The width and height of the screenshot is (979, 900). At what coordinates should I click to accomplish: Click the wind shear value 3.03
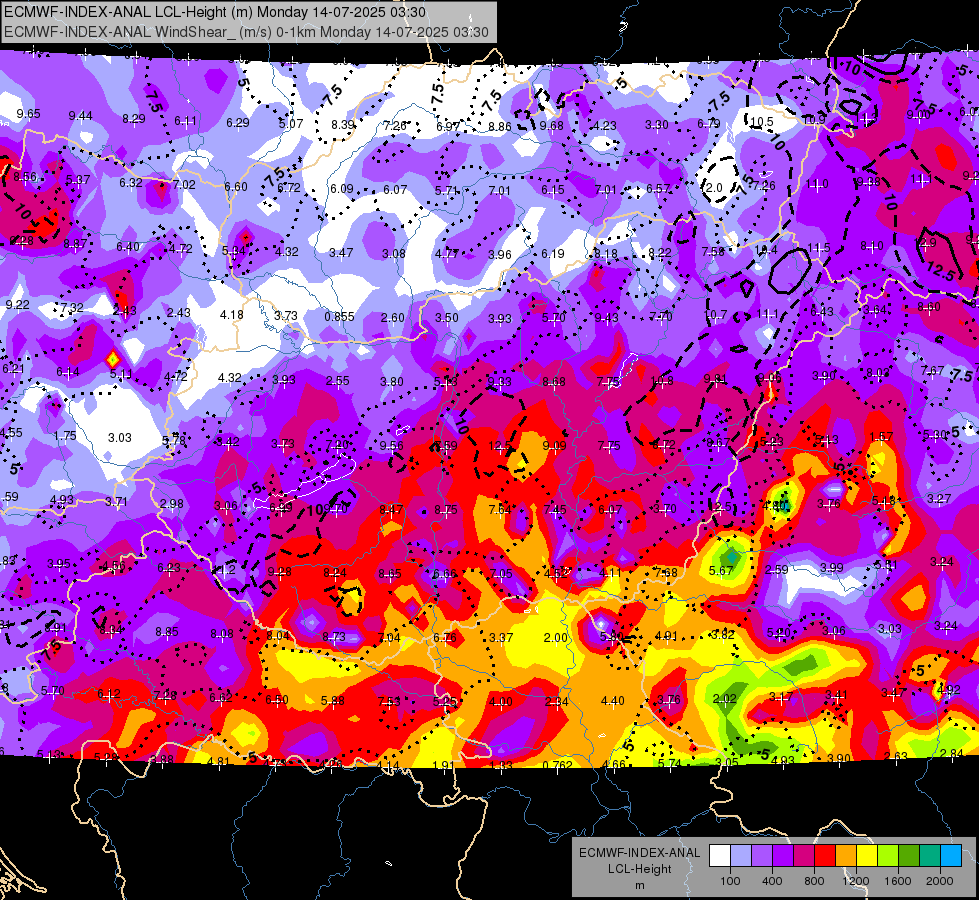click(x=119, y=437)
